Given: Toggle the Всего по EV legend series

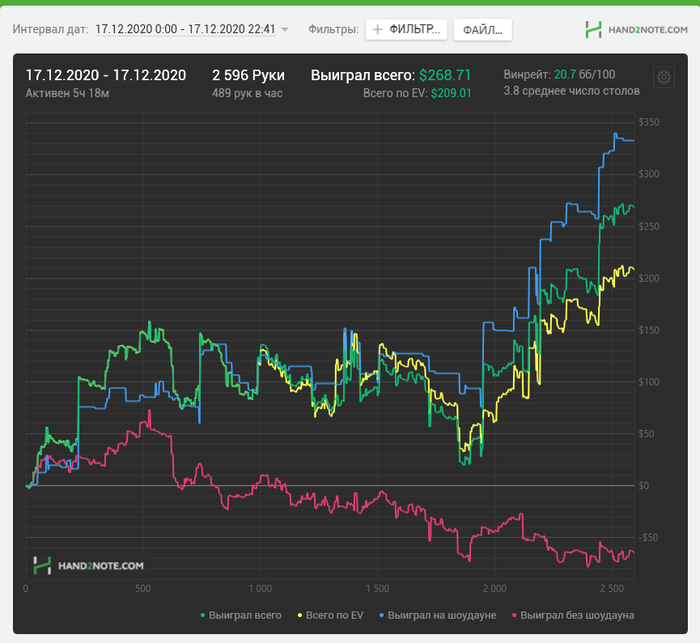Looking at the screenshot, I should pos(331,615).
